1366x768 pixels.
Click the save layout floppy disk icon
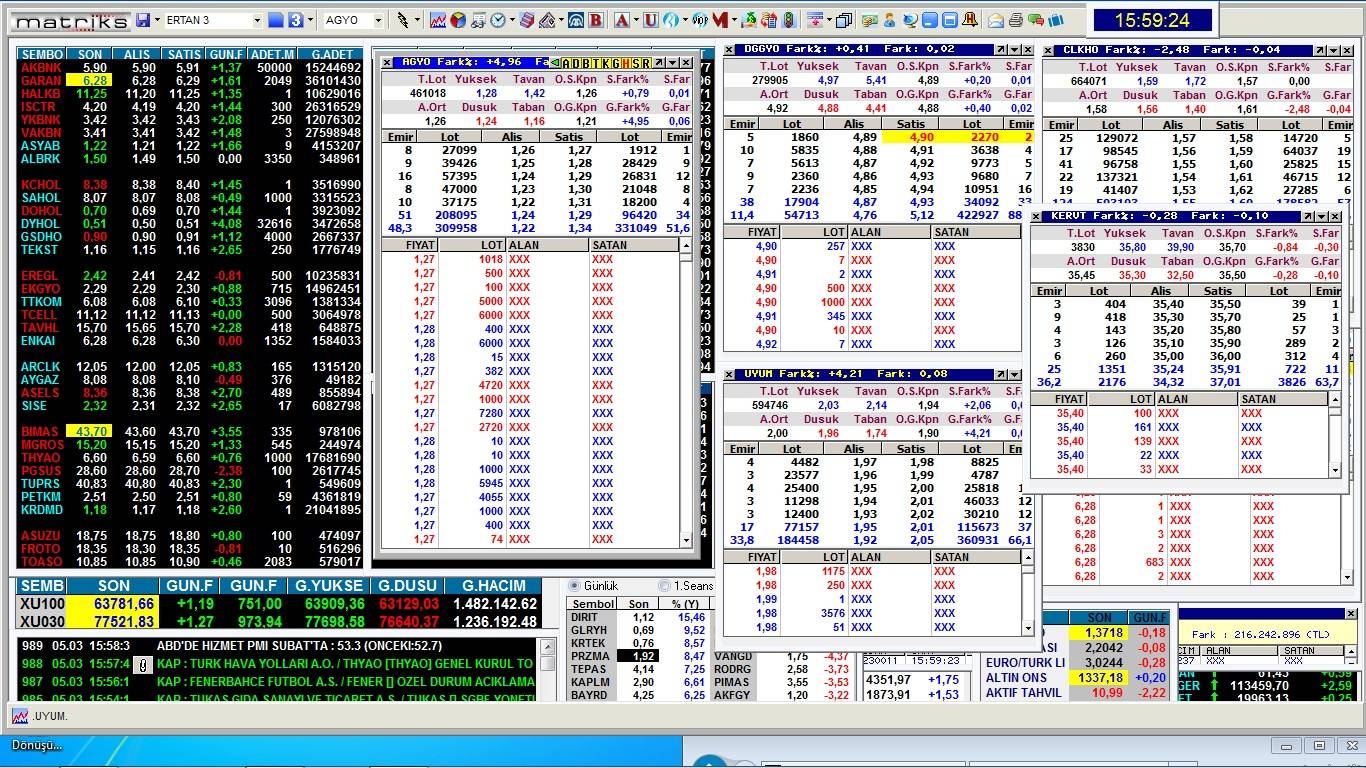pyautogui.click(x=144, y=20)
